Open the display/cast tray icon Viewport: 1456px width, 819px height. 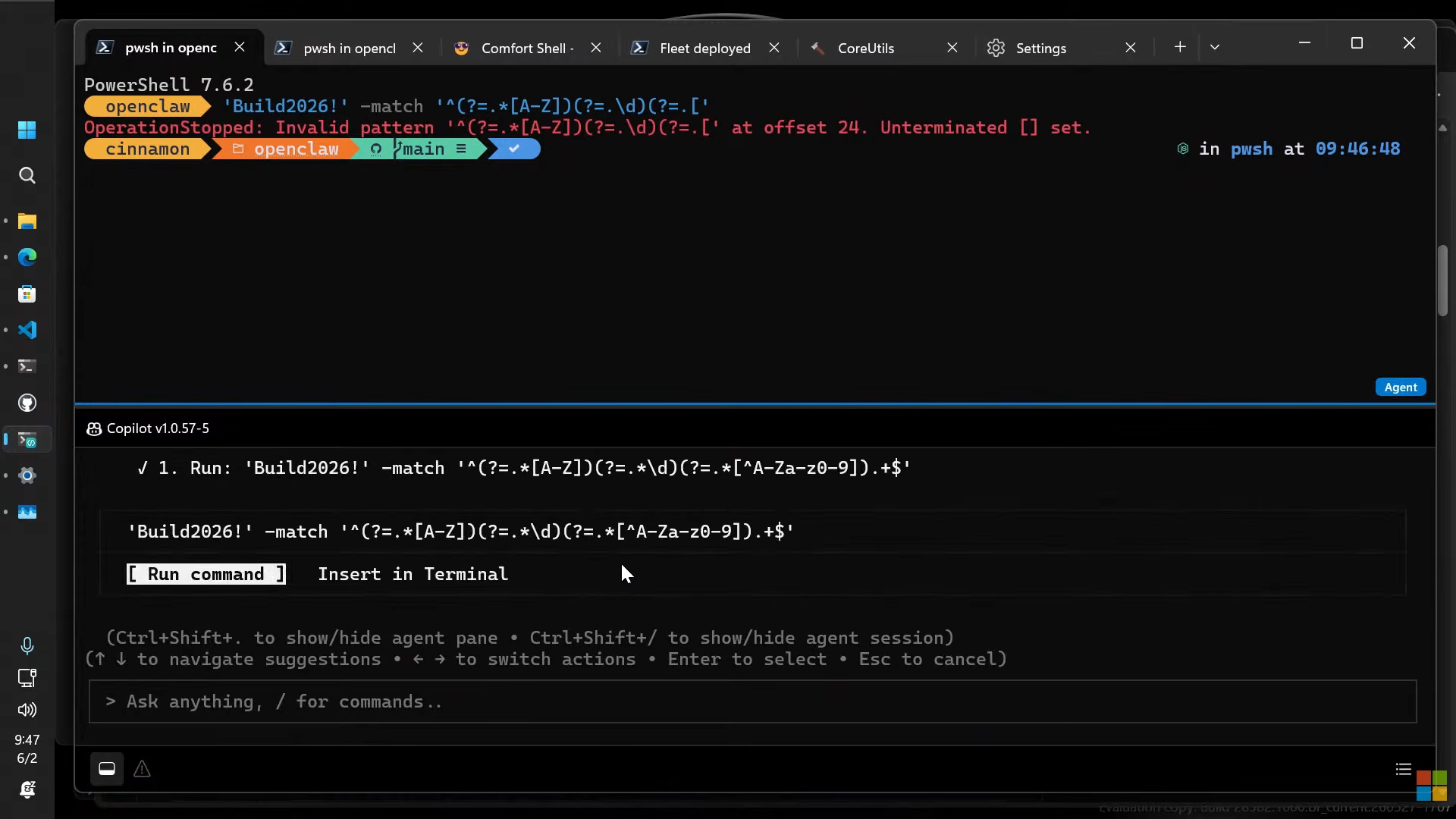27,678
